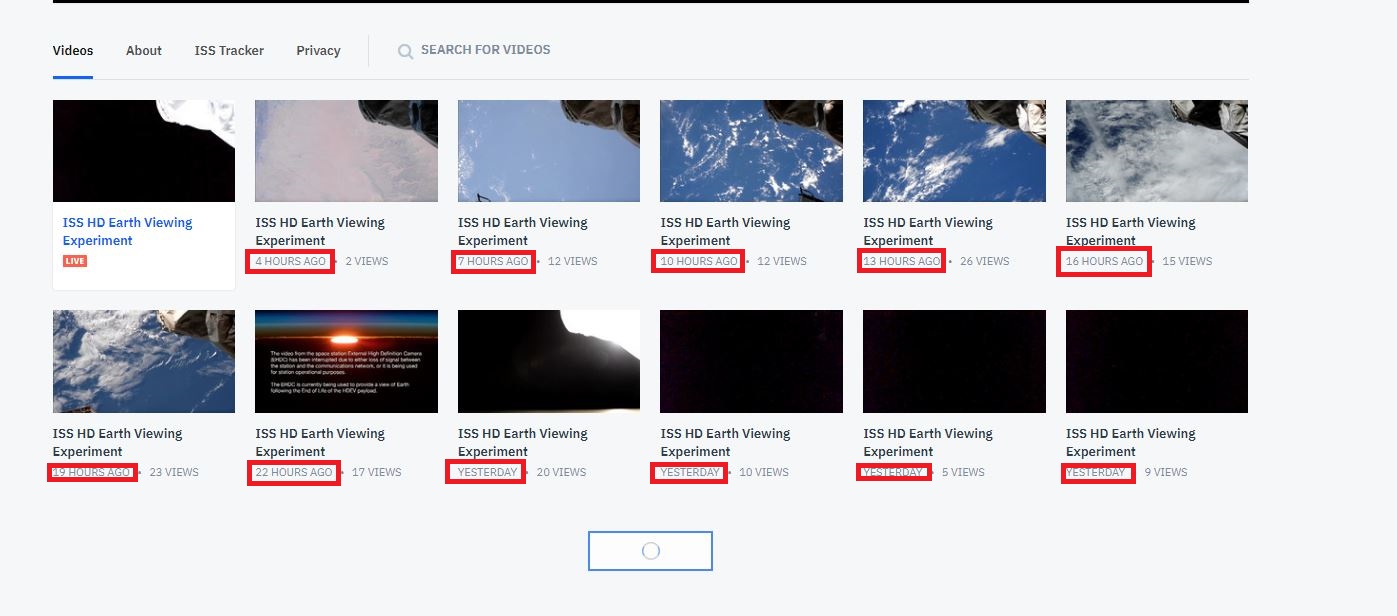Open the video thumbnail posted 7 hours ago
The width and height of the screenshot is (1397, 616).
click(549, 151)
